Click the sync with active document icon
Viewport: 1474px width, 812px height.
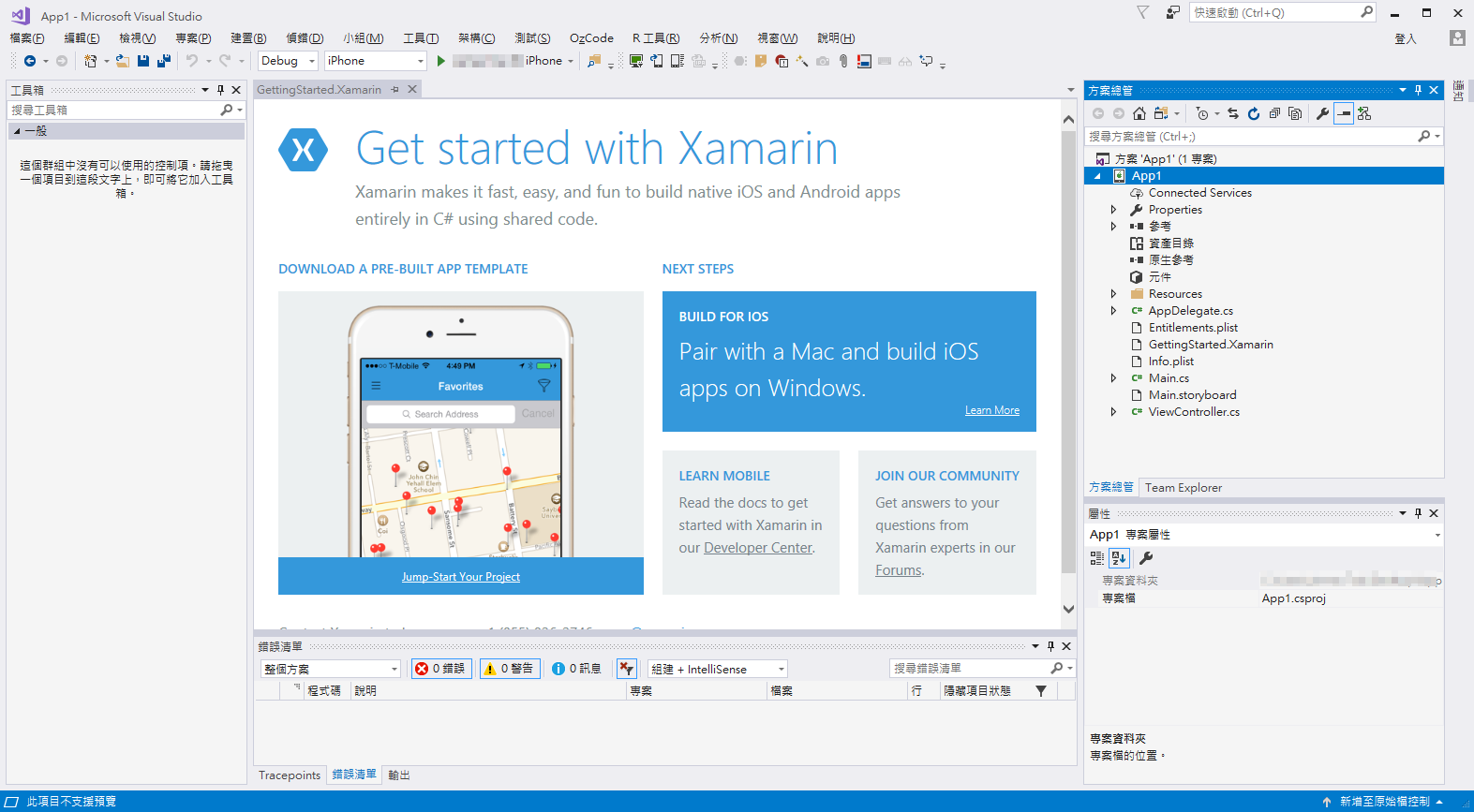click(1233, 113)
